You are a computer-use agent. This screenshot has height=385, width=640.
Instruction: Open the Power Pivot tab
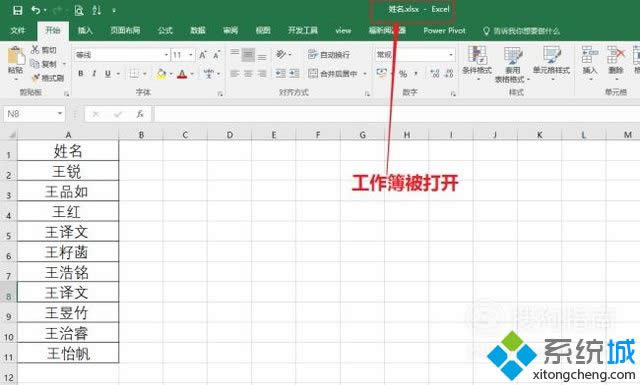[444, 31]
